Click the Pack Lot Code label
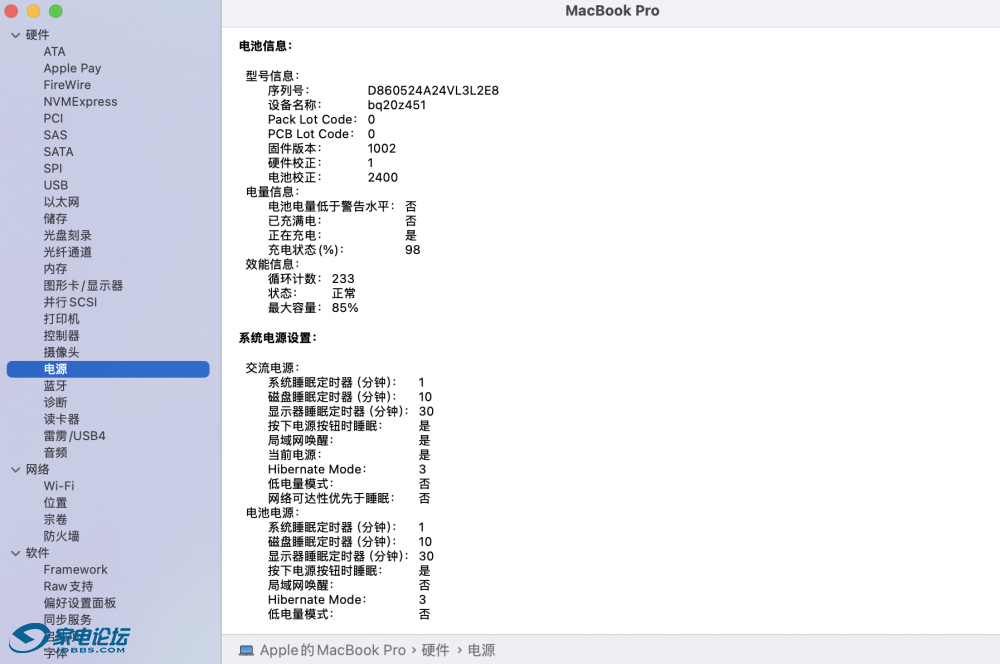The width and height of the screenshot is (1000, 664). (x=312, y=119)
